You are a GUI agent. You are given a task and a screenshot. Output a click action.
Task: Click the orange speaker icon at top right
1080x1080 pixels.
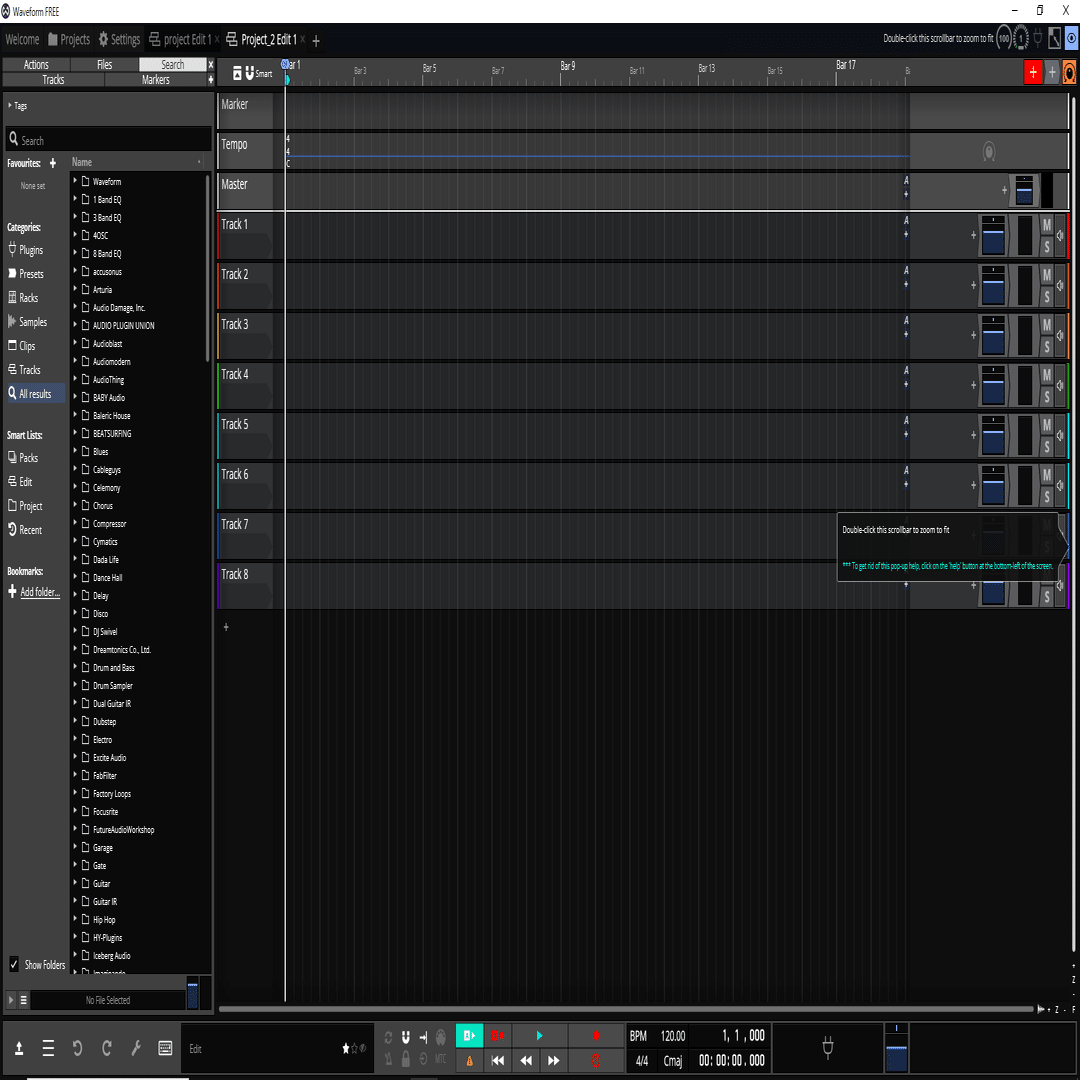[x=1069, y=72]
